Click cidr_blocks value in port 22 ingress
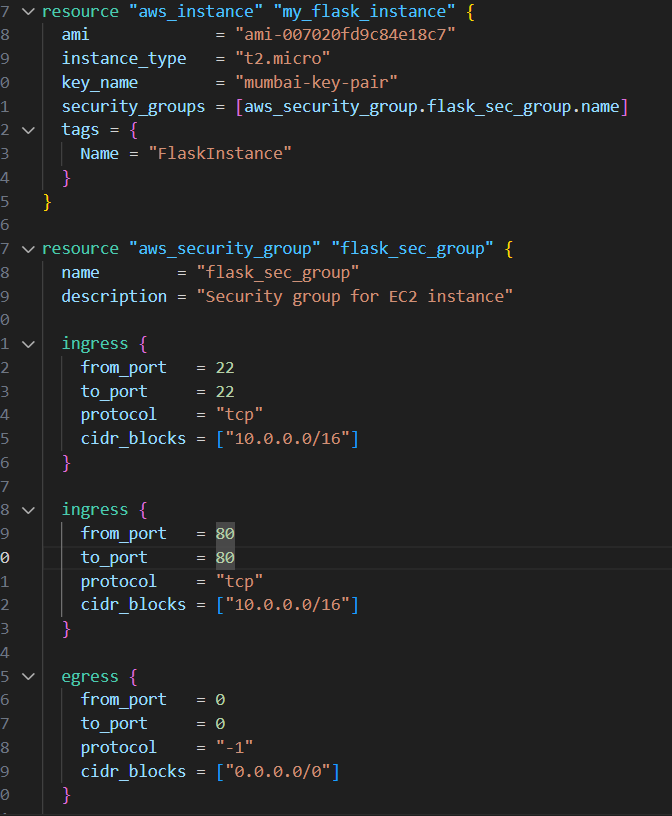 click(x=287, y=439)
